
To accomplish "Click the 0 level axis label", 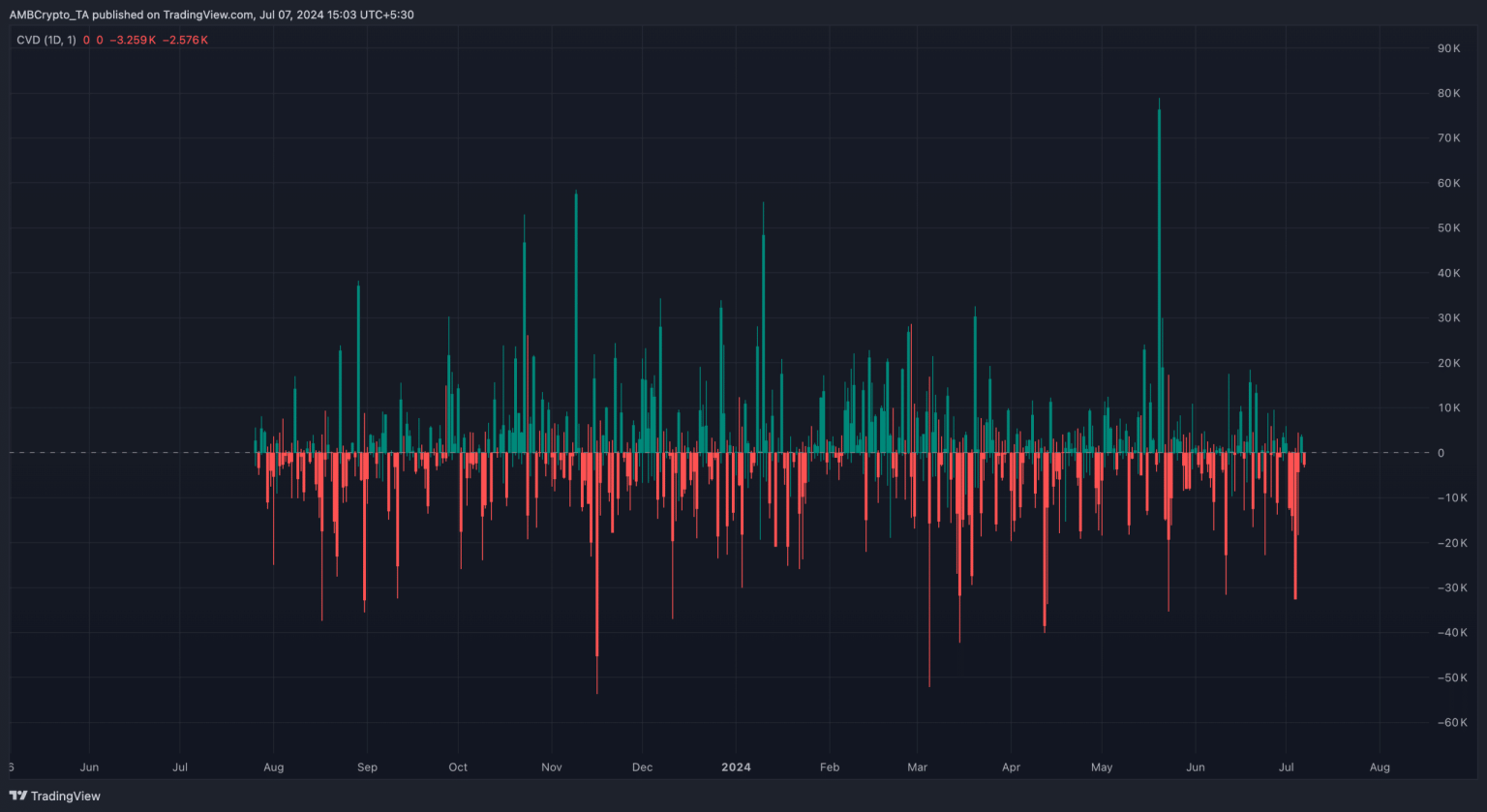I will pos(1441,453).
